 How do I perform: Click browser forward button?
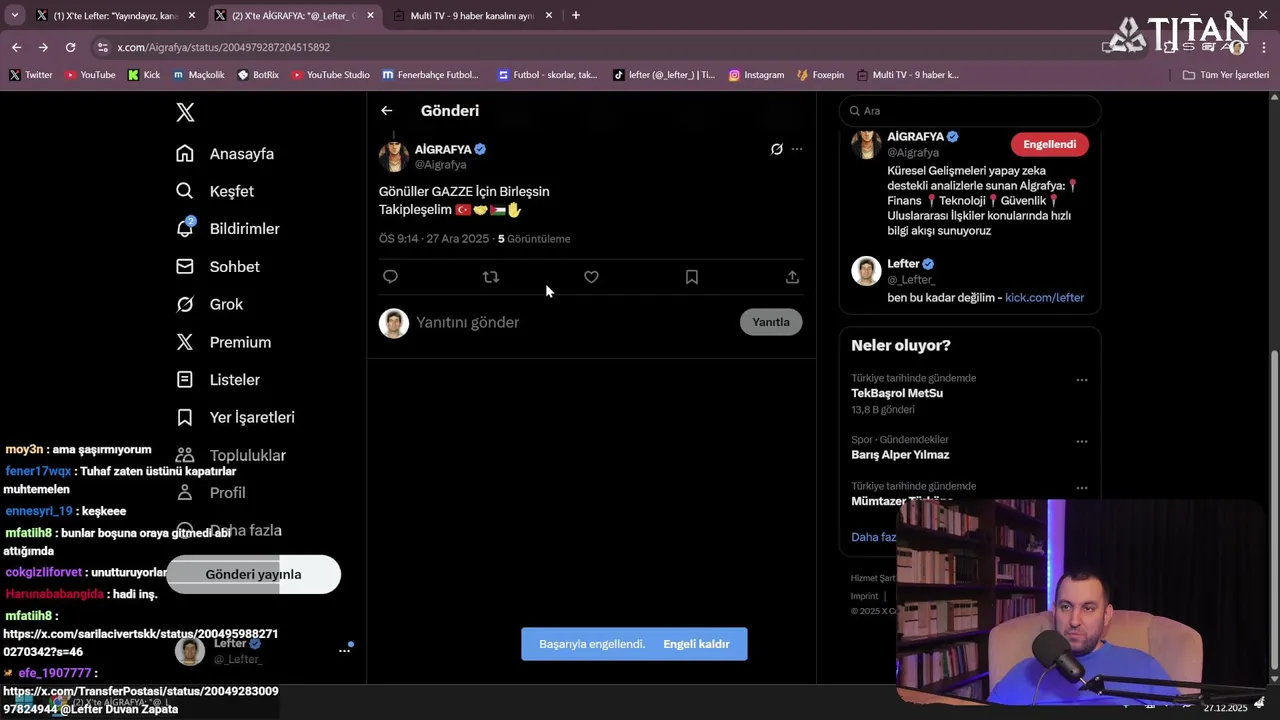click(43, 47)
